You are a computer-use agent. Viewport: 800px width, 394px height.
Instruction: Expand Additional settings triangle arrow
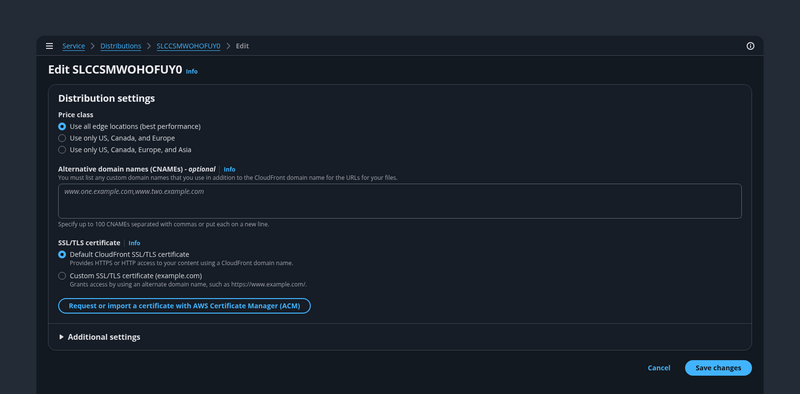(x=61, y=337)
